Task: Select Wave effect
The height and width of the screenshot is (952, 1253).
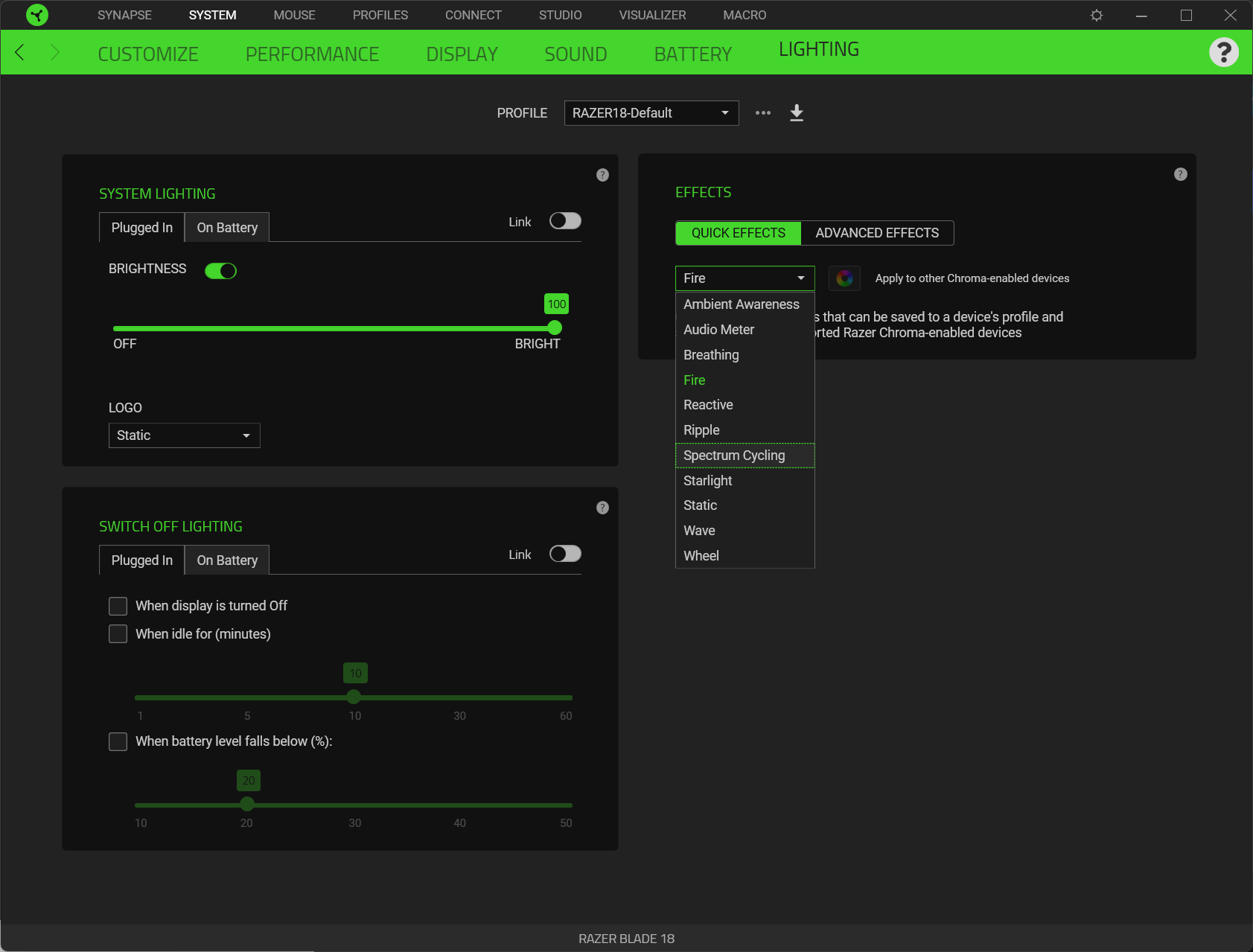Action: (745, 531)
